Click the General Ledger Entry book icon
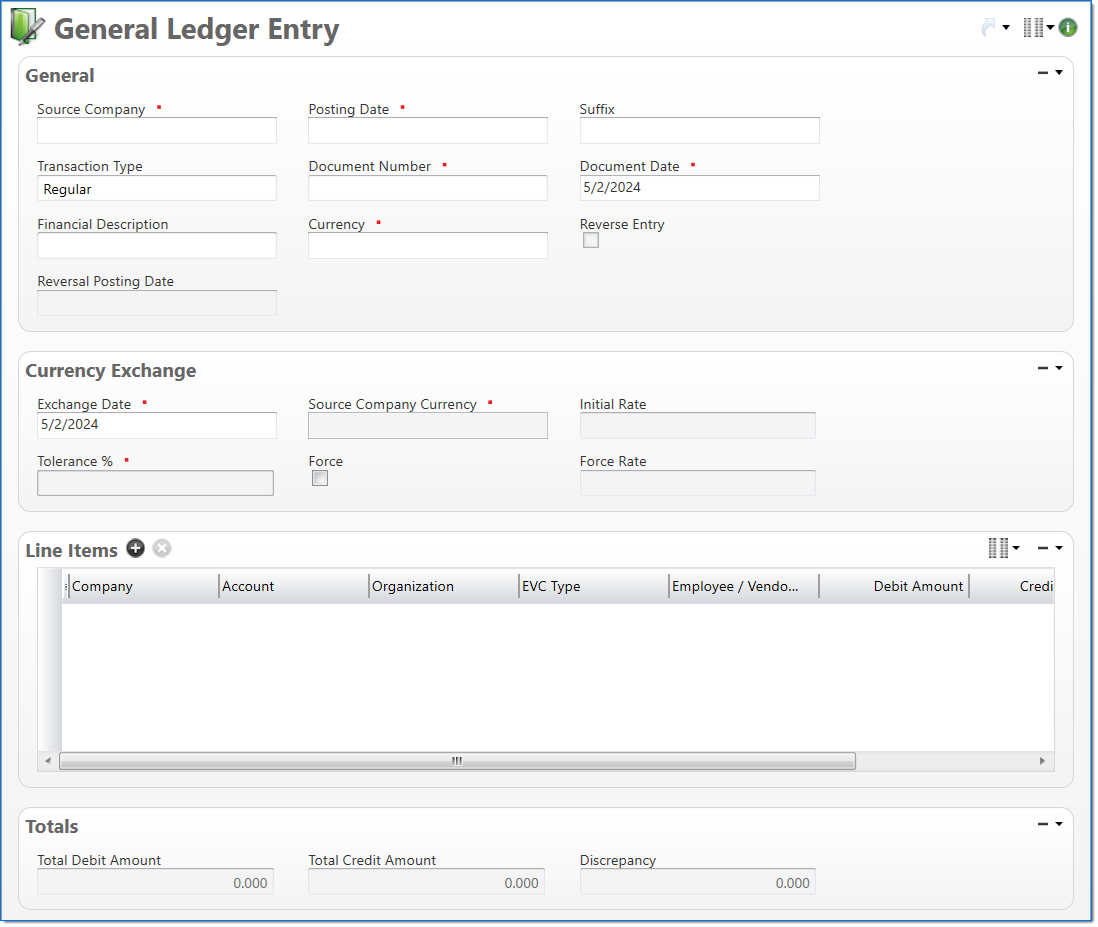1098x927 pixels. pyautogui.click(x=26, y=28)
